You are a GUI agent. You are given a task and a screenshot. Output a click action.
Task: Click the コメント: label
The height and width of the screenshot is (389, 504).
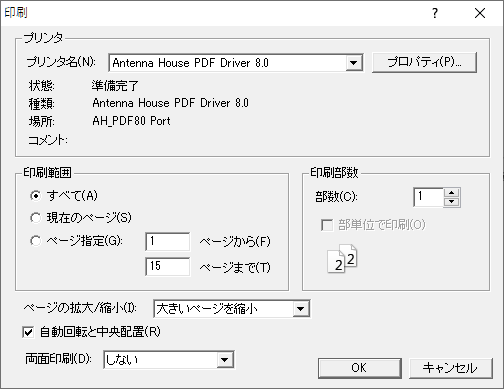tap(48, 140)
